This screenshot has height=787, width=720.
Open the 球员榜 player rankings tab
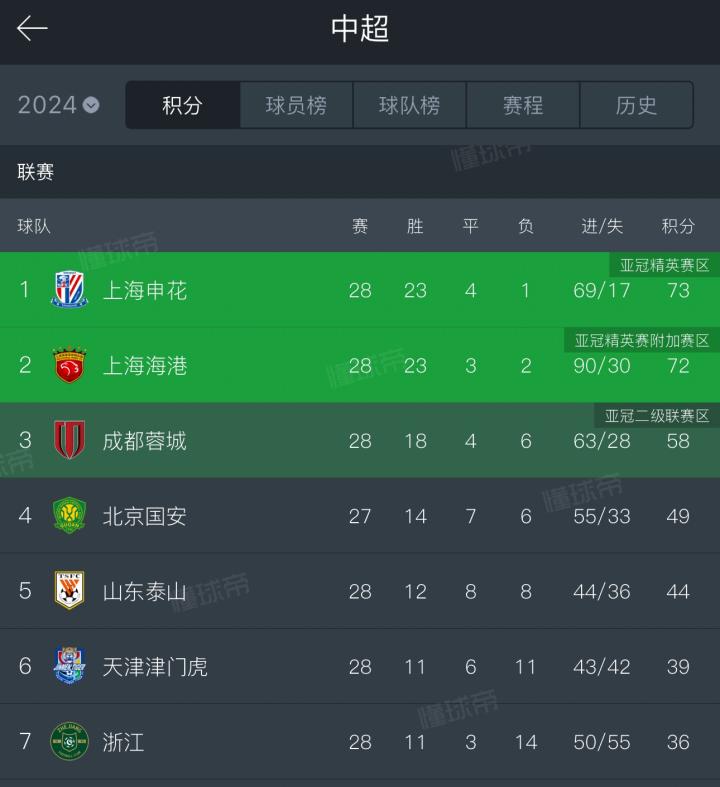tap(296, 105)
